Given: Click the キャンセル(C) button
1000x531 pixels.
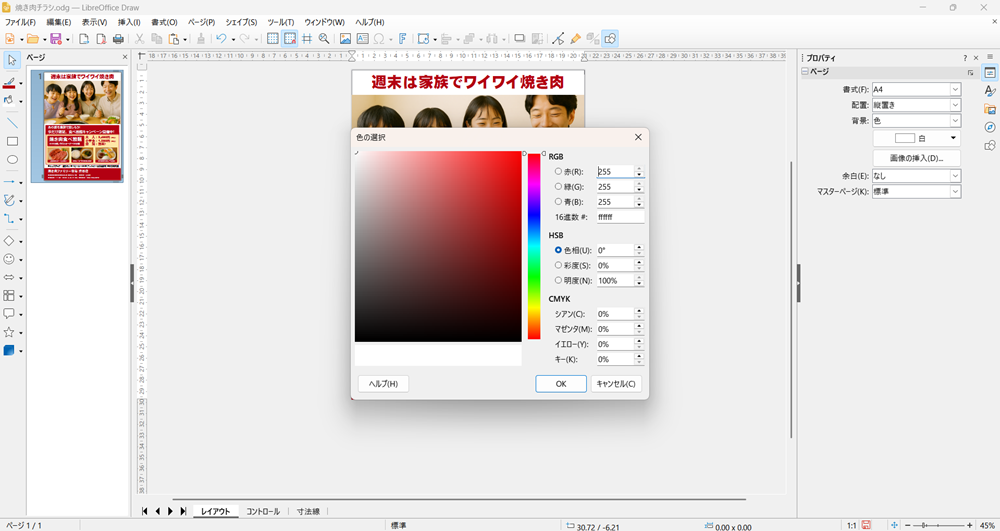Looking at the screenshot, I should 615,384.
